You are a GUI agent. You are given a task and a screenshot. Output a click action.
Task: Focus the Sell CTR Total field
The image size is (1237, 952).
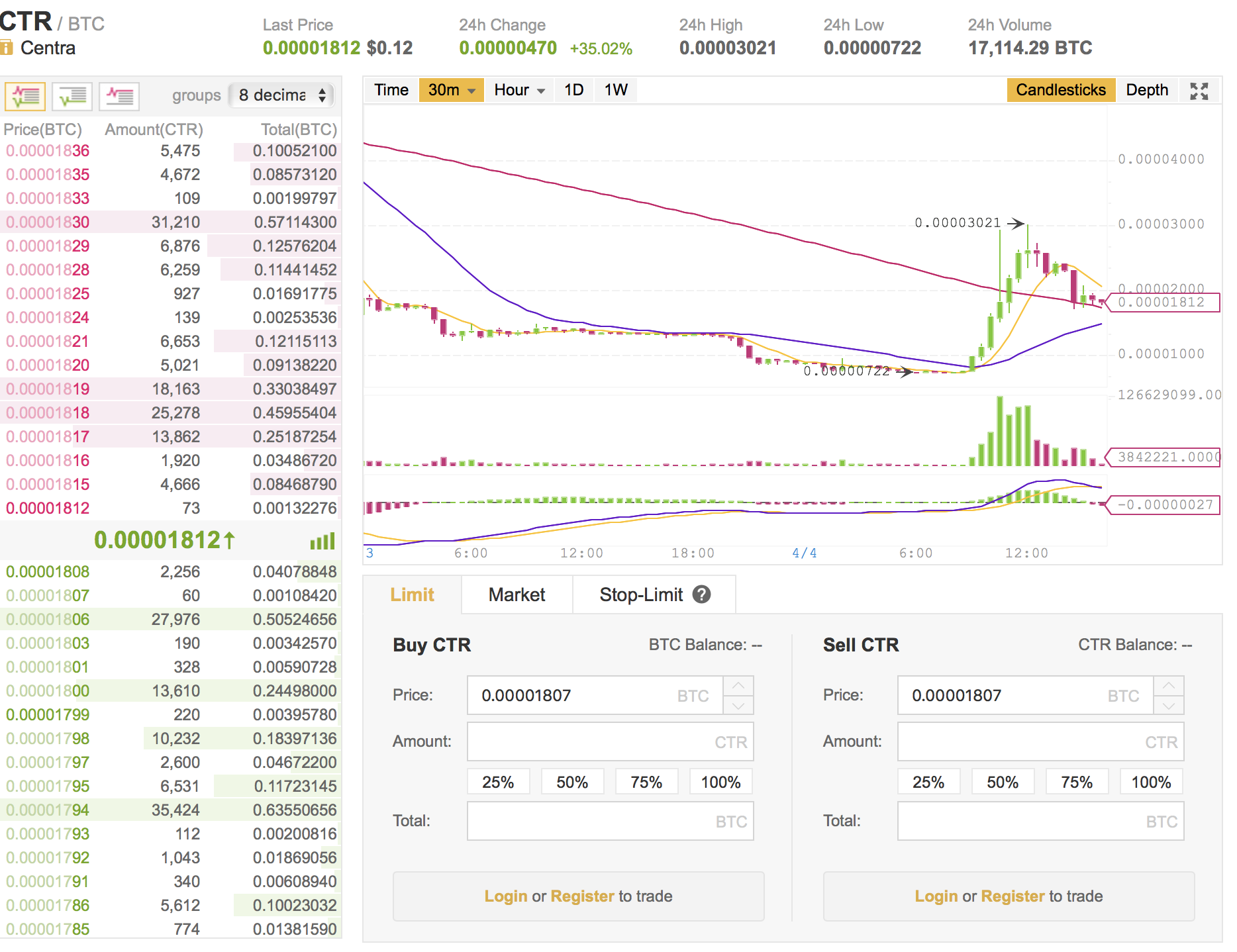pyautogui.click(x=1040, y=821)
